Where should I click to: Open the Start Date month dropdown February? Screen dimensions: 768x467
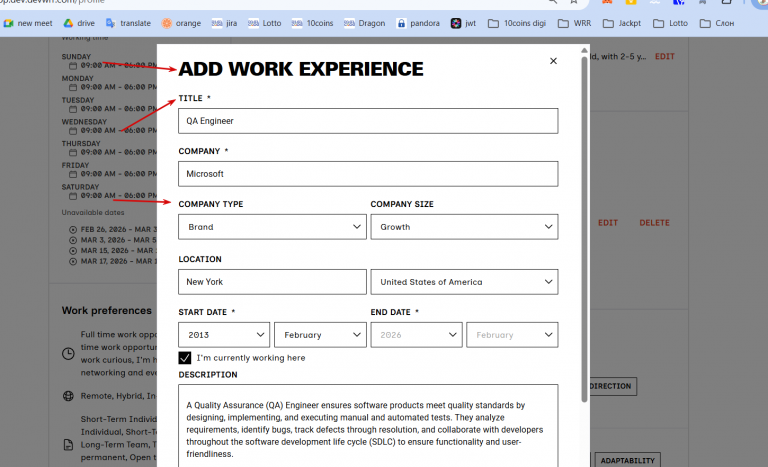320,335
